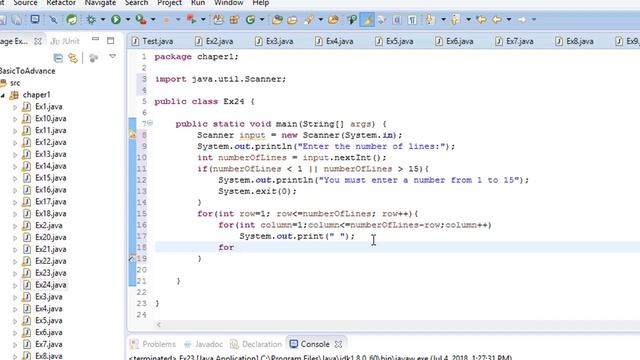Toggle Word Wrap in the toolbar
Image resolution: width=640 pixels, height=360 pixels.
(382, 19)
